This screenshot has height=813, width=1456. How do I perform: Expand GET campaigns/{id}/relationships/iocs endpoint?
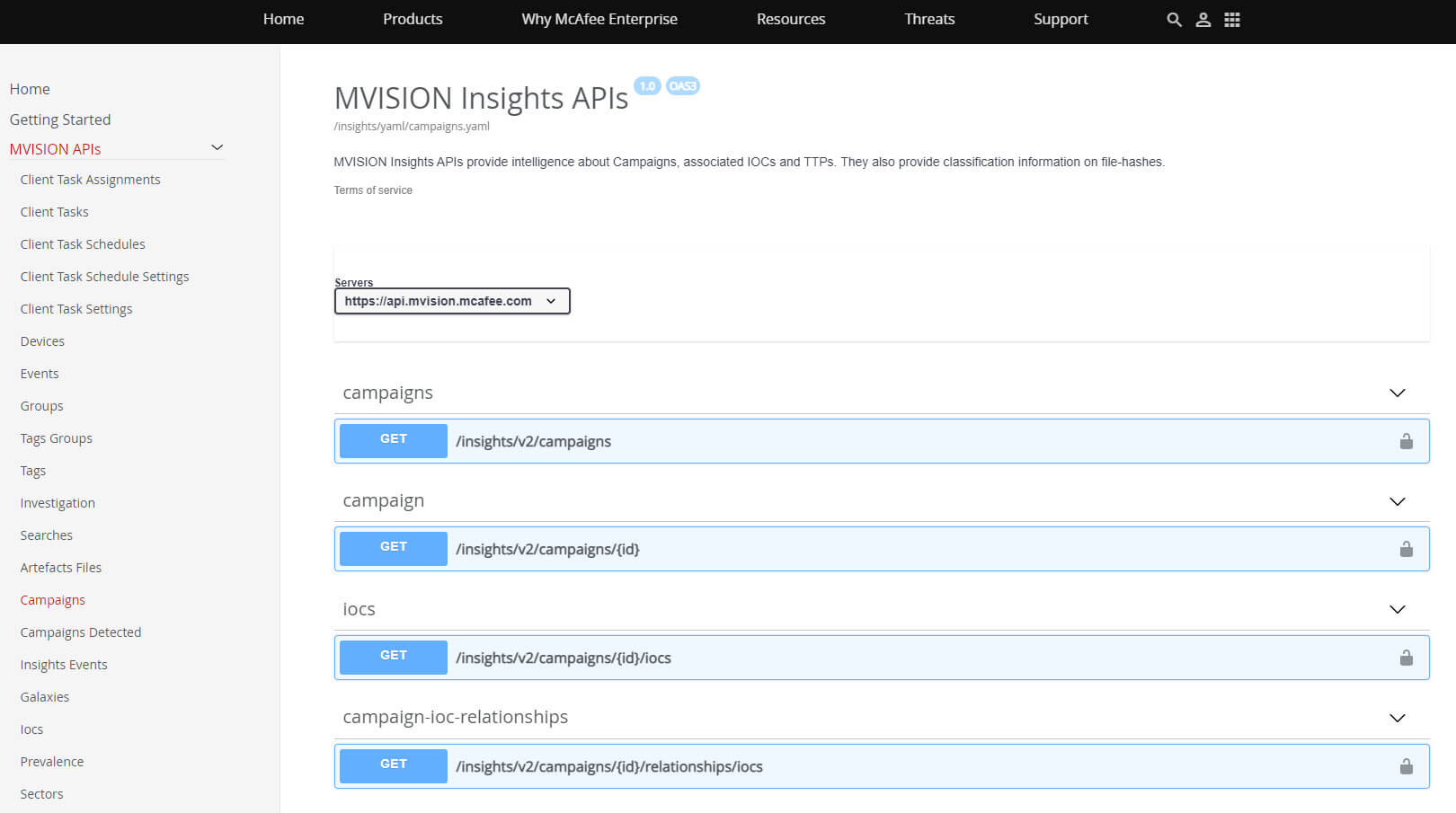pyautogui.click(x=882, y=766)
